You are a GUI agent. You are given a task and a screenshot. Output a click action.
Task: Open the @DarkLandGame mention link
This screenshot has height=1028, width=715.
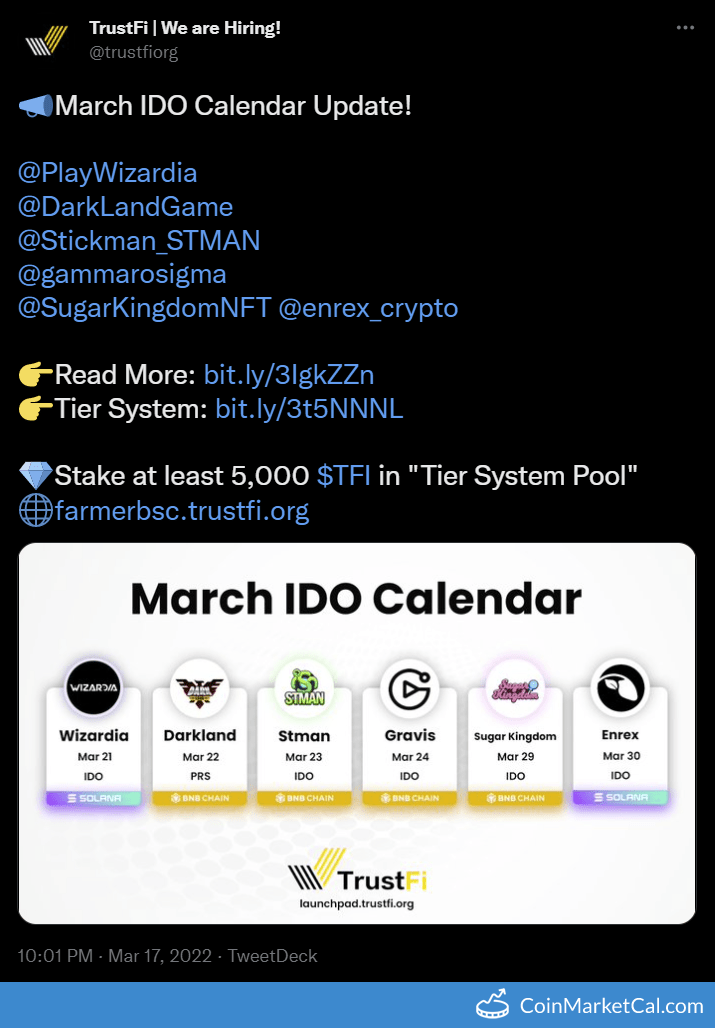(125, 207)
